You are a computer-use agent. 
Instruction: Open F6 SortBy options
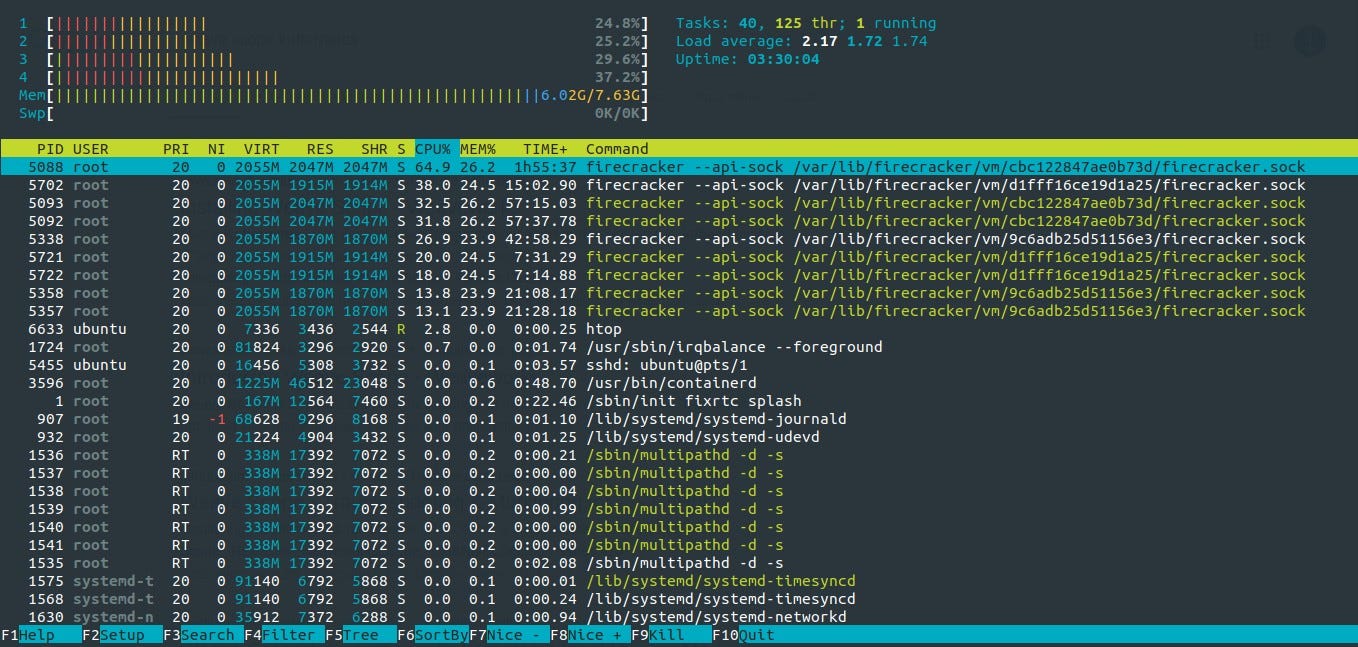point(432,635)
